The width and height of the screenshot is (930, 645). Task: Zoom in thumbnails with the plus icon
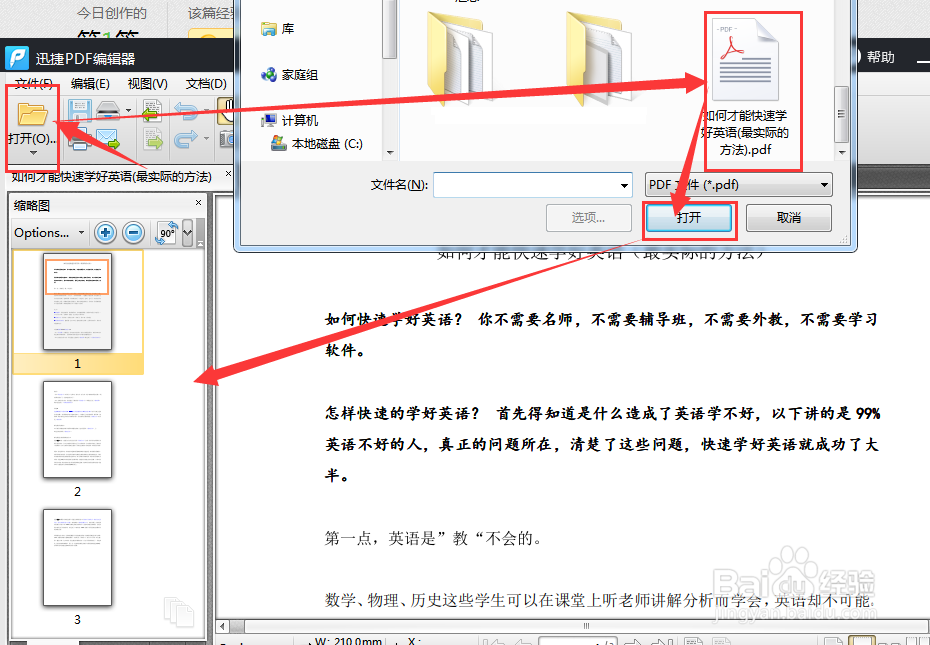[105, 233]
